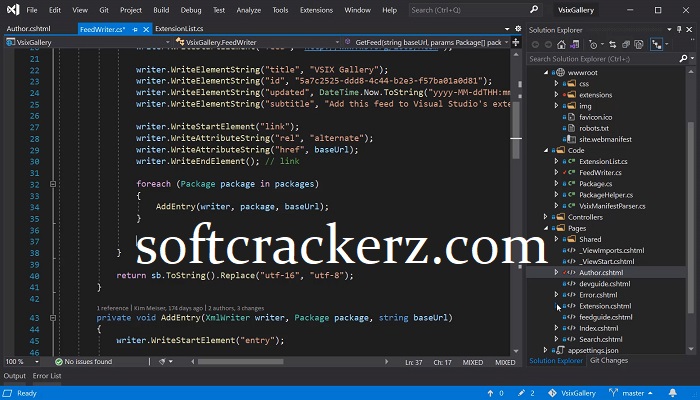Click the '1 reference' CodeLens link
Viewport: 700px width, 400px height.
[x=112, y=308]
